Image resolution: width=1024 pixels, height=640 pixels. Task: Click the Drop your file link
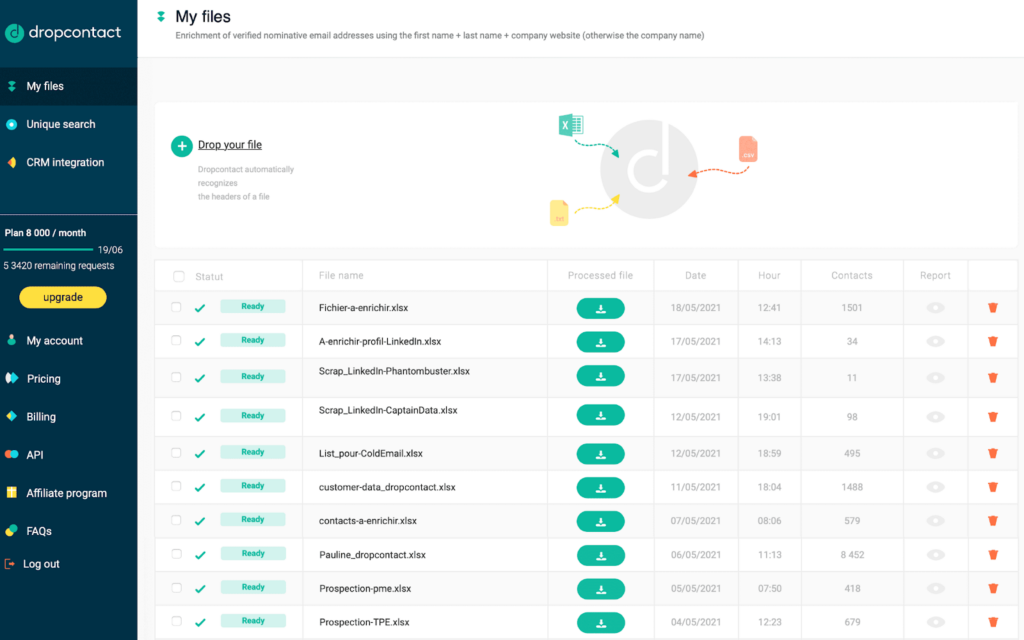point(230,145)
